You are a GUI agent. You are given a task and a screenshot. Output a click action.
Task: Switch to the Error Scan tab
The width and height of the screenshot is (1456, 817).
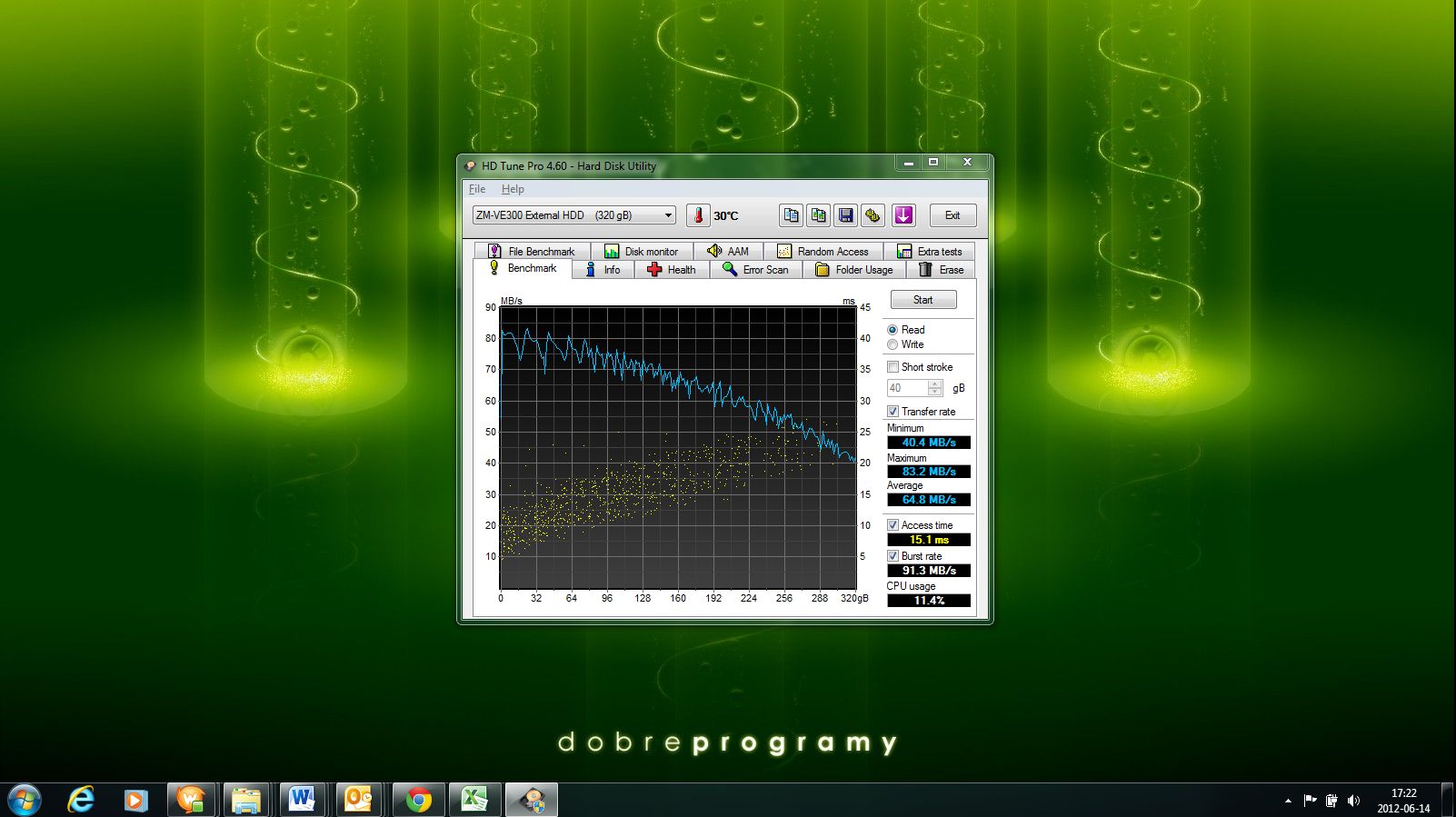click(x=755, y=270)
